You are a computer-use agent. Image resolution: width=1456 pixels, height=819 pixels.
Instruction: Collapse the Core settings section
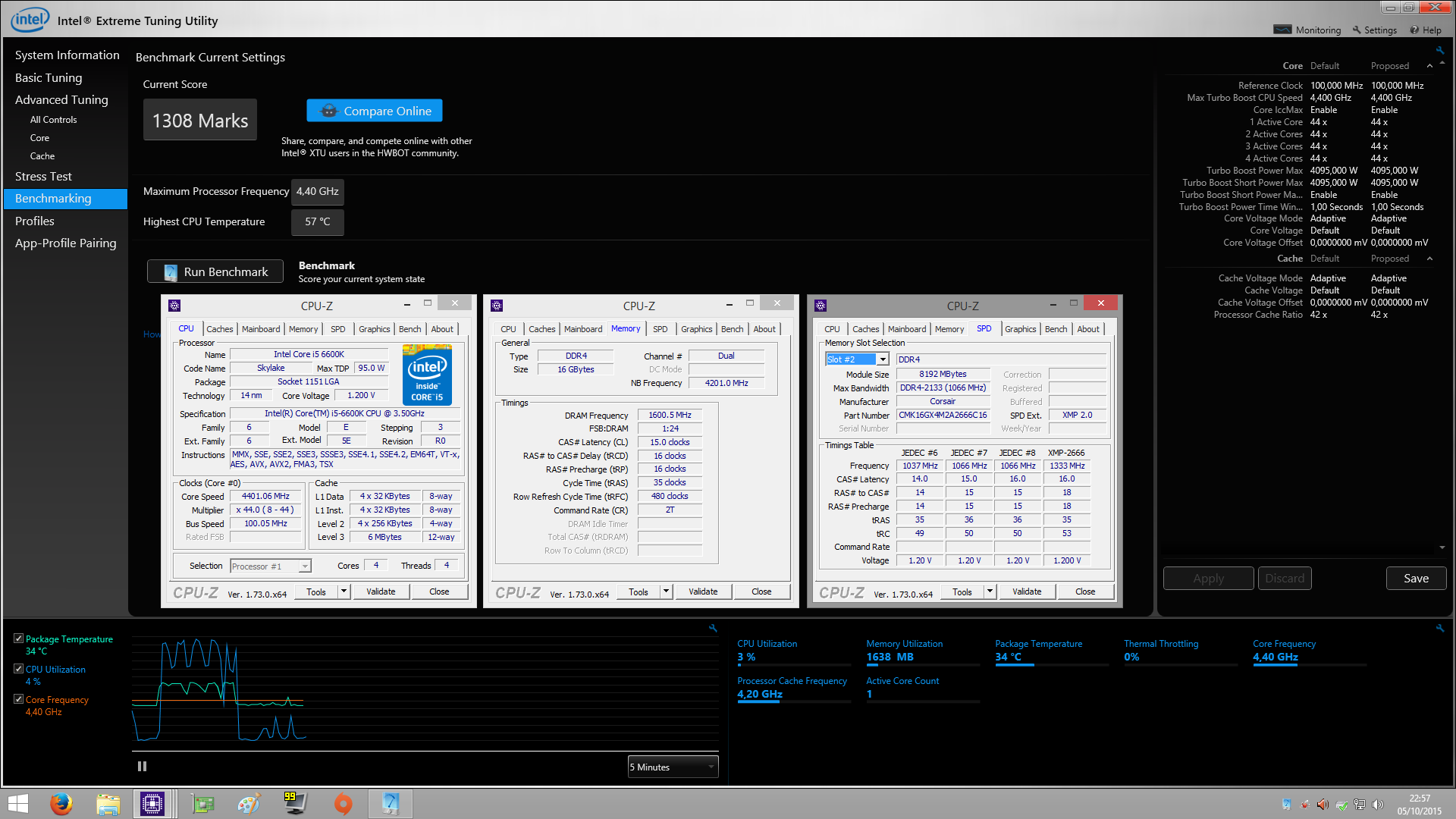point(1429,66)
